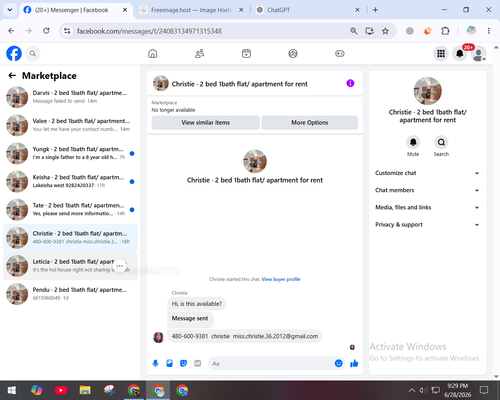500x400 pixels.
Task: Click the purple conversation info icon
Action: point(350,83)
